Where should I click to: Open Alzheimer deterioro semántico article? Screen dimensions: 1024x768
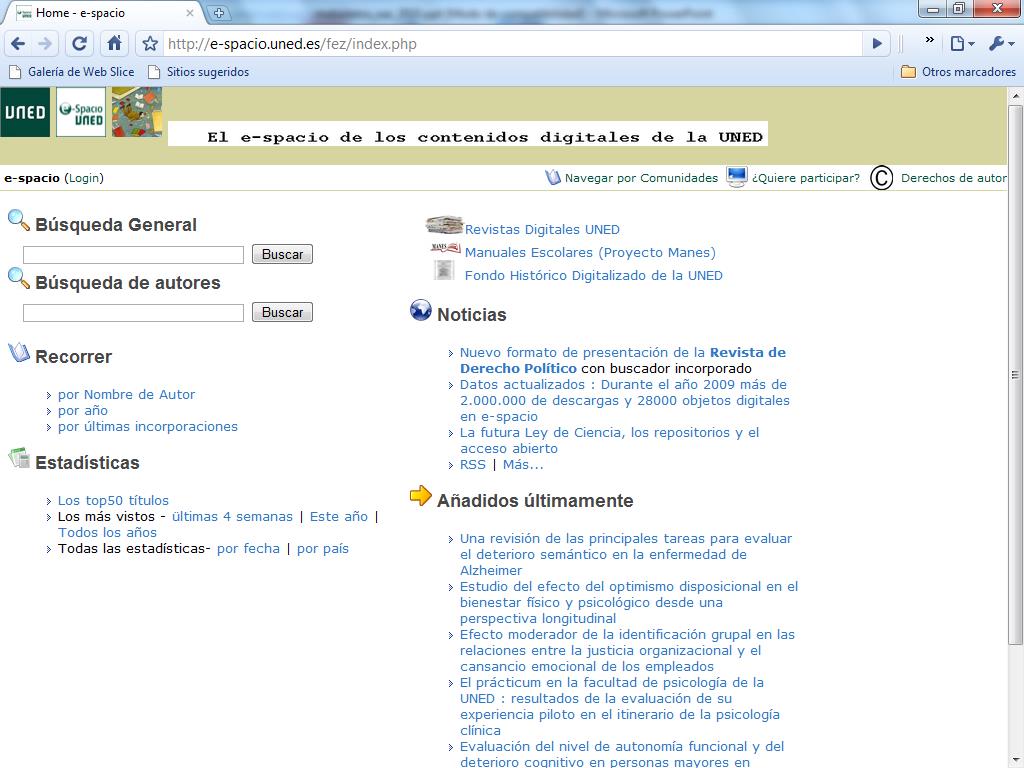click(626, 554)
